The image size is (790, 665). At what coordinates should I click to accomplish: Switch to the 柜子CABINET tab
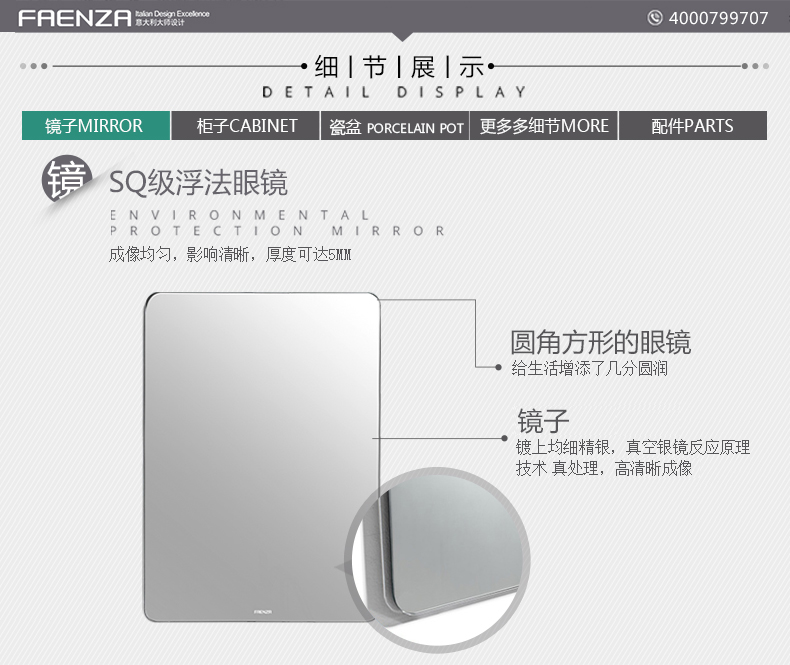pyautogui.click(x=245, y=125)
